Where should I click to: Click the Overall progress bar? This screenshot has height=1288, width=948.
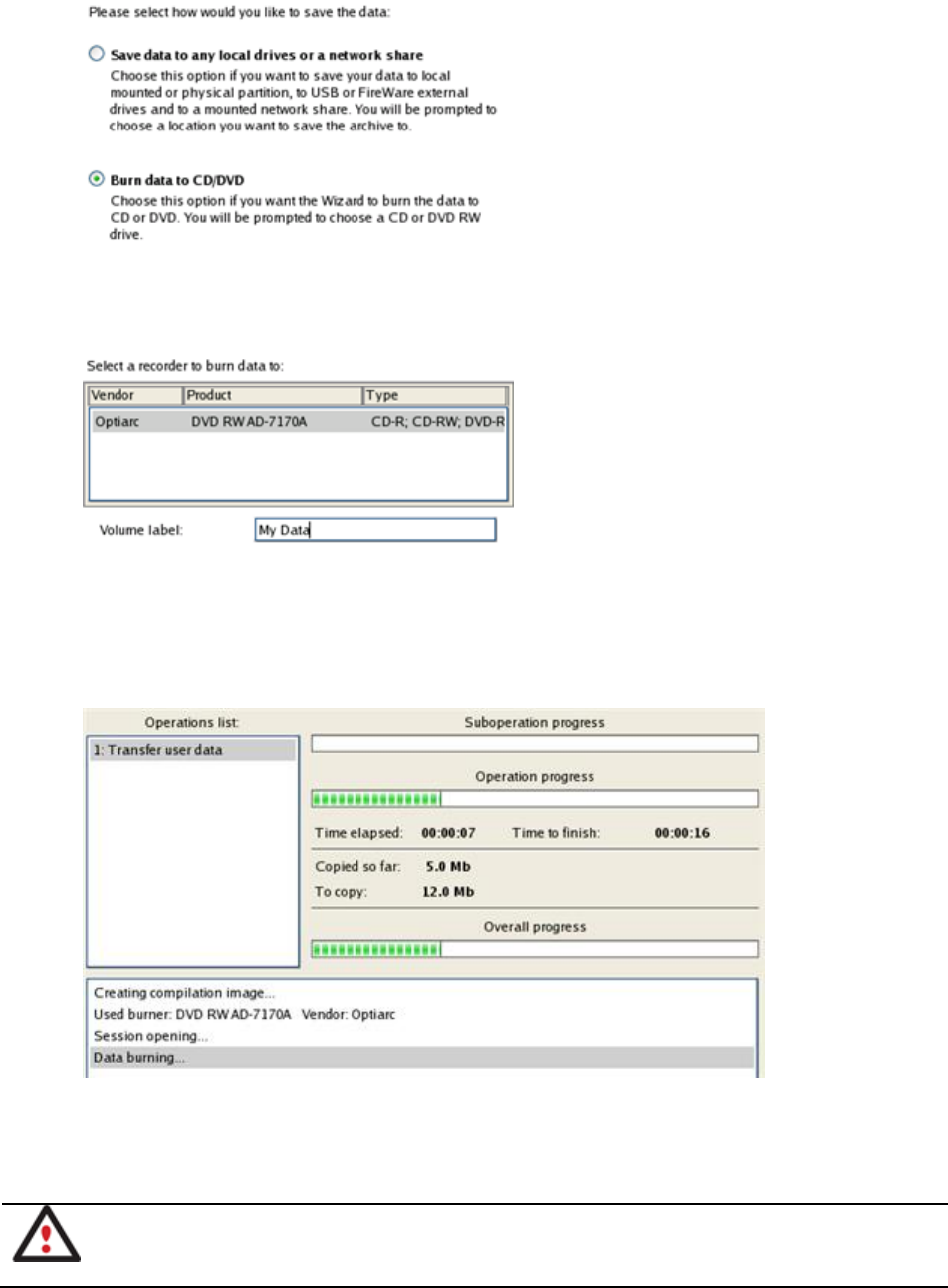pyautogui.click(x=535, y=949)
